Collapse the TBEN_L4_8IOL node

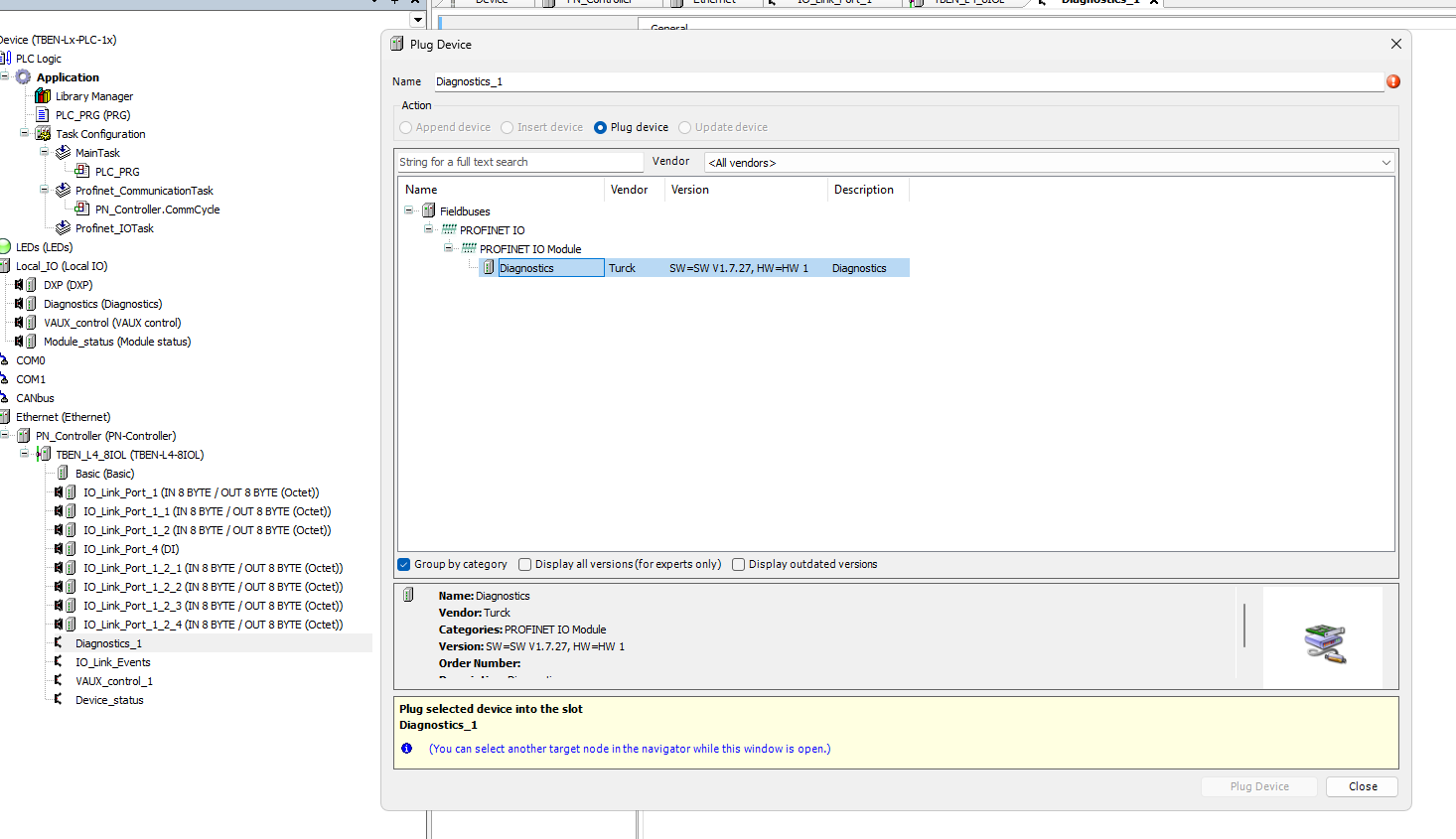24,454
